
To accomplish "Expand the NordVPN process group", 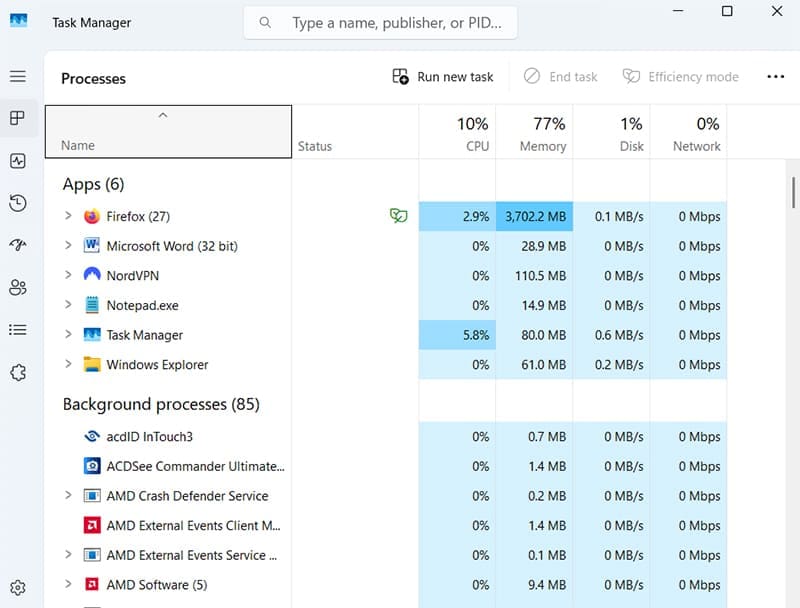I will 68,275.
